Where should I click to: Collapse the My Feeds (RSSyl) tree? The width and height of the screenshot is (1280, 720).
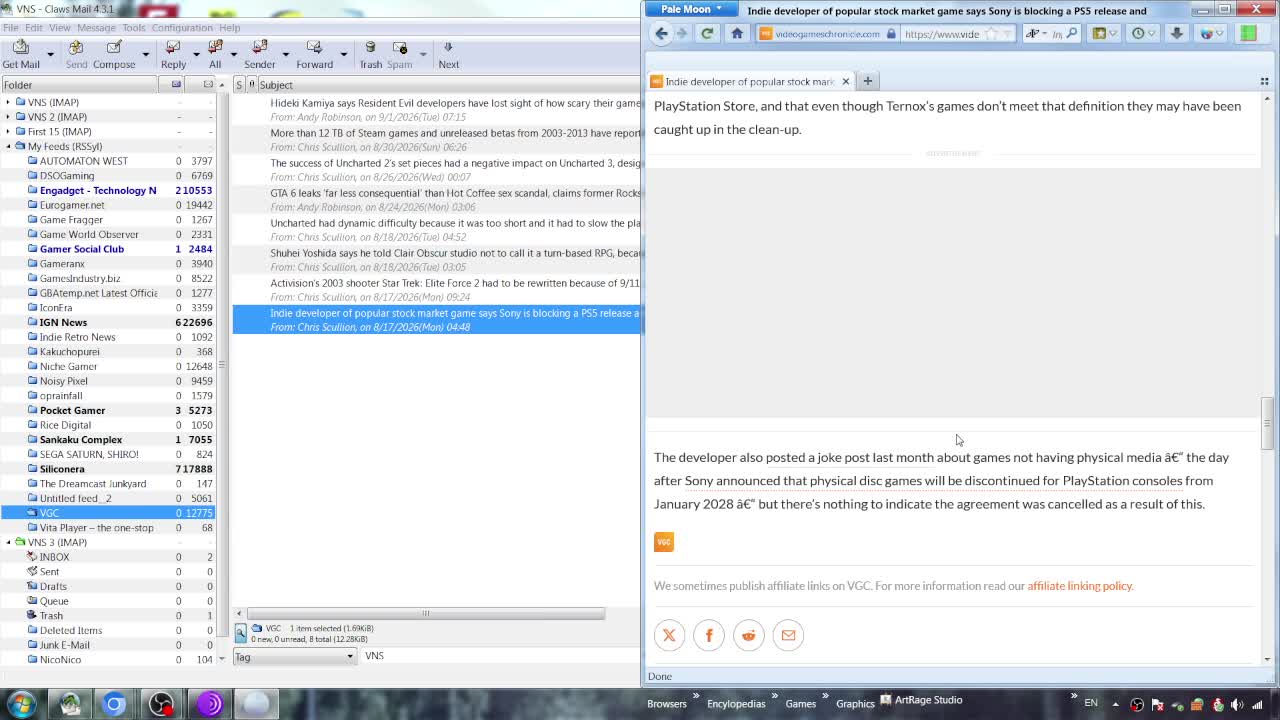pyautogui.click(x=9, y=146)
